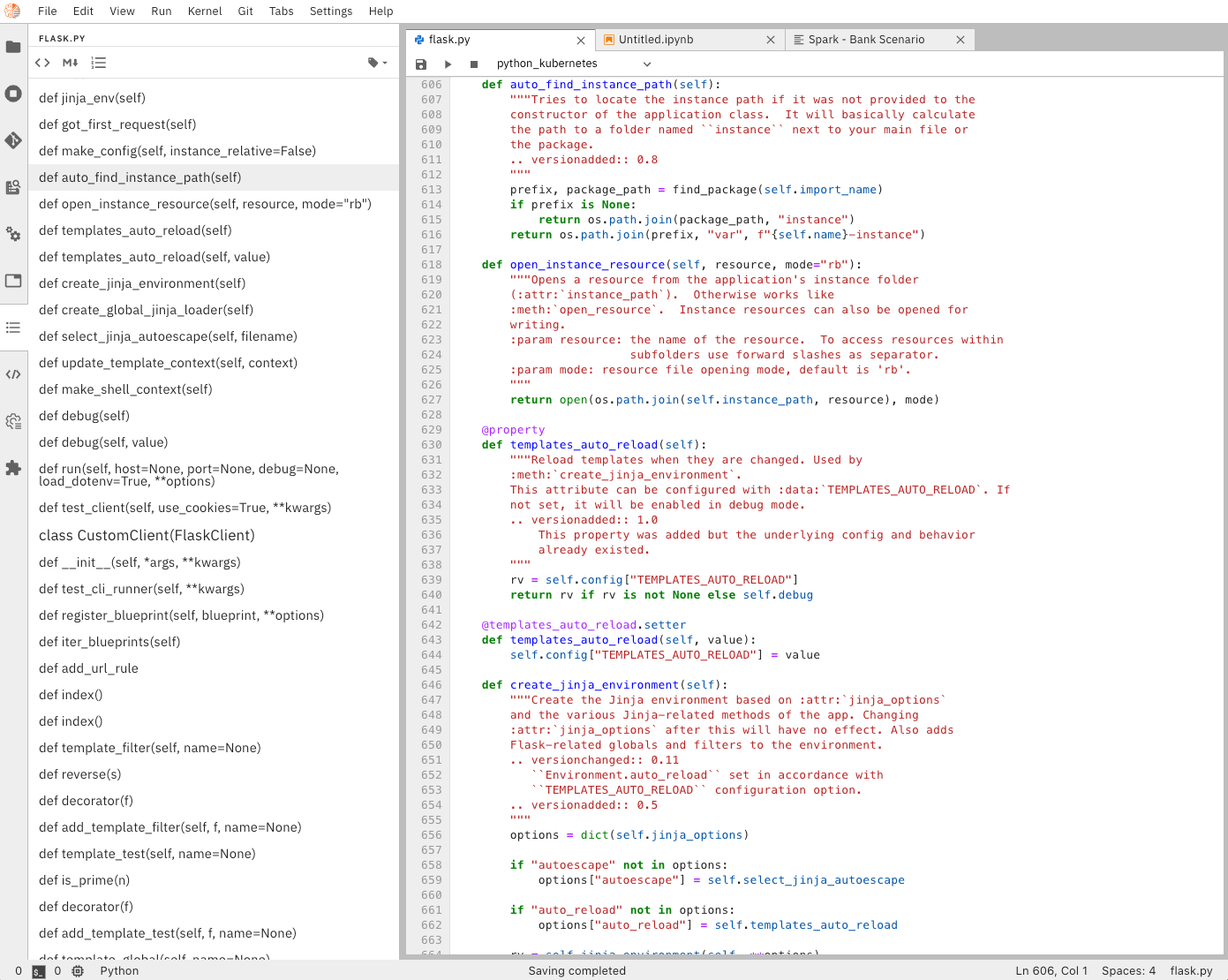Viewport: 1228px width, 980px height.
Task: Select def update_template_context outline entry
Action: point(213,363)
